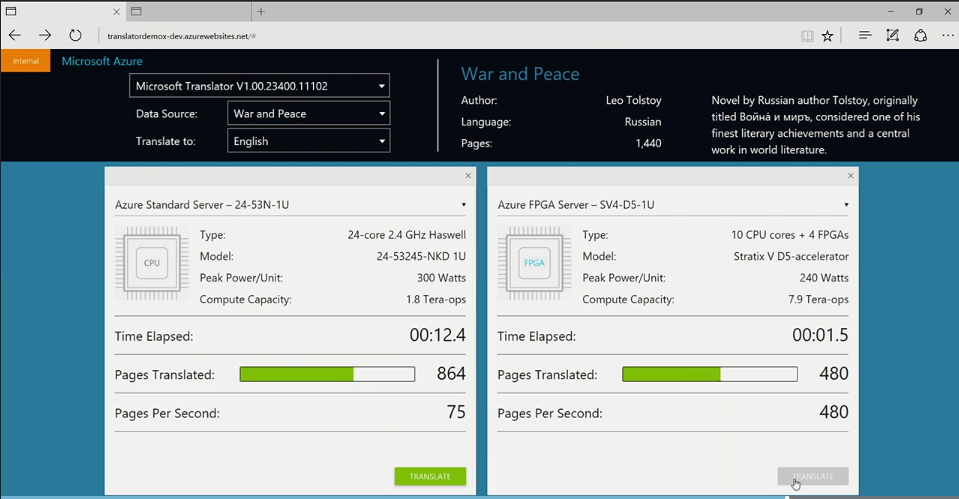
Task: Click the 1.8 Tera-ops compute capacity value
Action: tap(436, 300)
